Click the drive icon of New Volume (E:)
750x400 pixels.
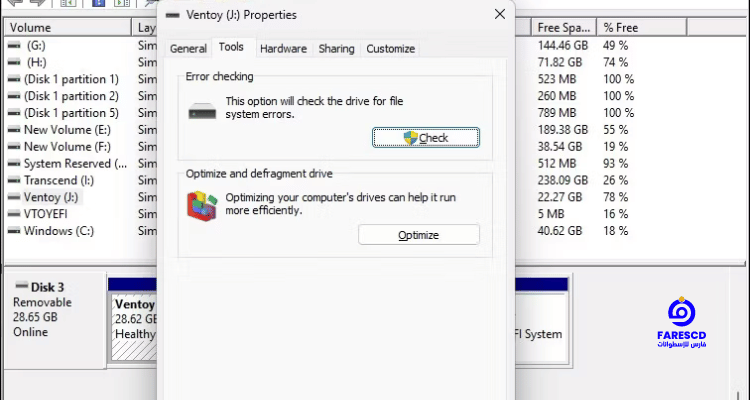coord(14,130)
